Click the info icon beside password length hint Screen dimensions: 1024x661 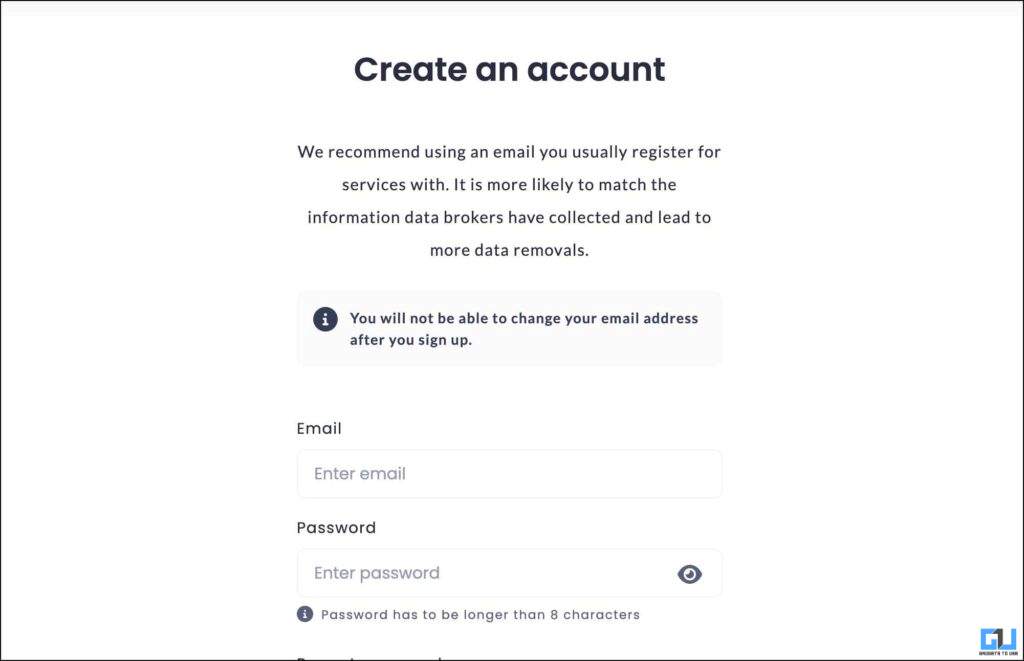(305, 614)
